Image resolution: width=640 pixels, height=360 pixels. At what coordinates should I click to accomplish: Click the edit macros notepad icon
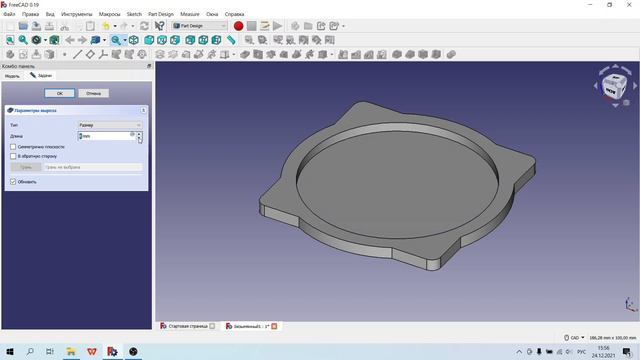point(264,26)
